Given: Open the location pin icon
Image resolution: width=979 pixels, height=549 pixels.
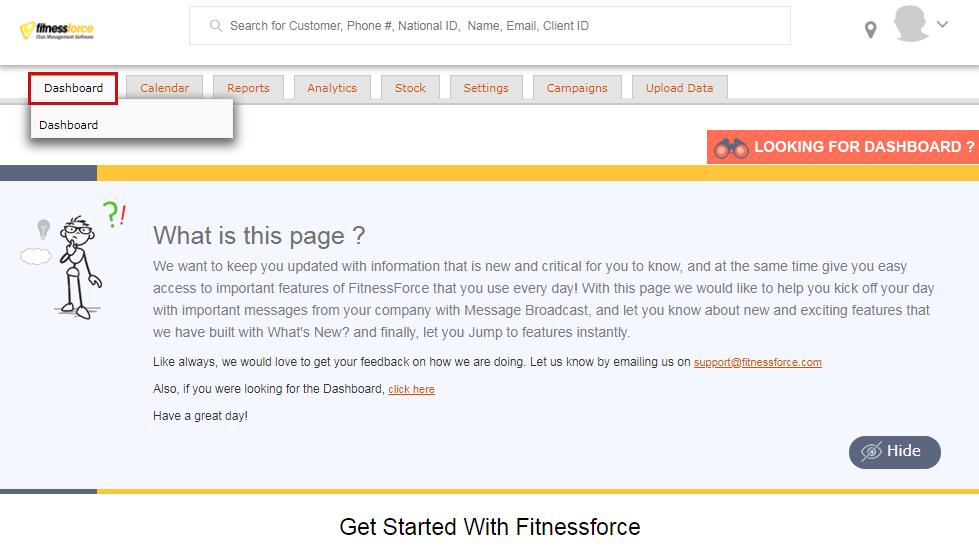Looking at the screenshot, I should click(x=870, y=29).
